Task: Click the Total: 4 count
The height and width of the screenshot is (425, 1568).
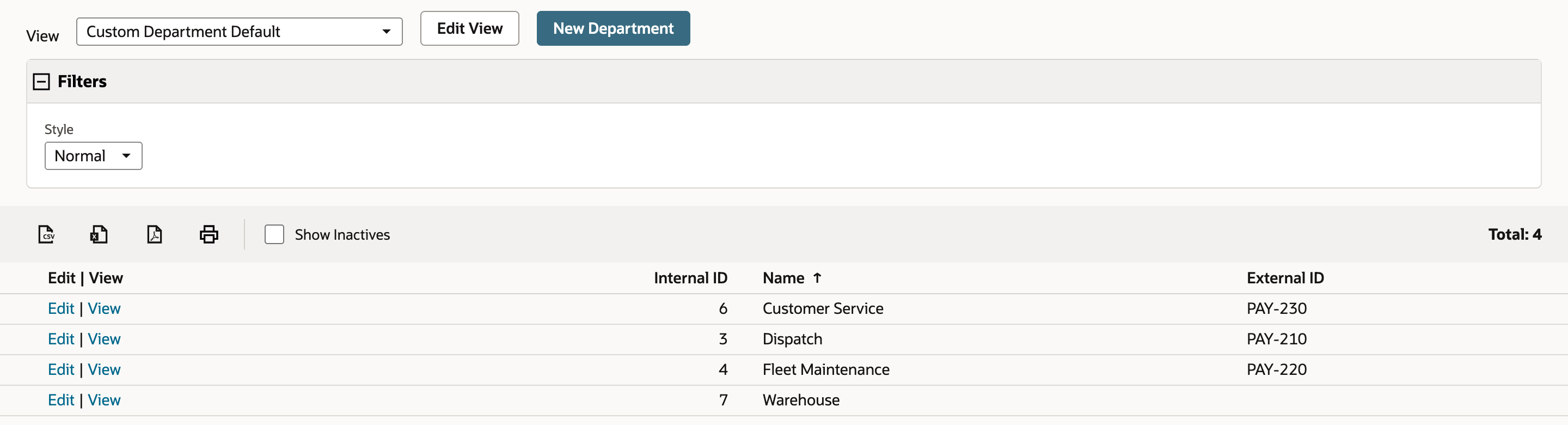Action: [1515, 234]
